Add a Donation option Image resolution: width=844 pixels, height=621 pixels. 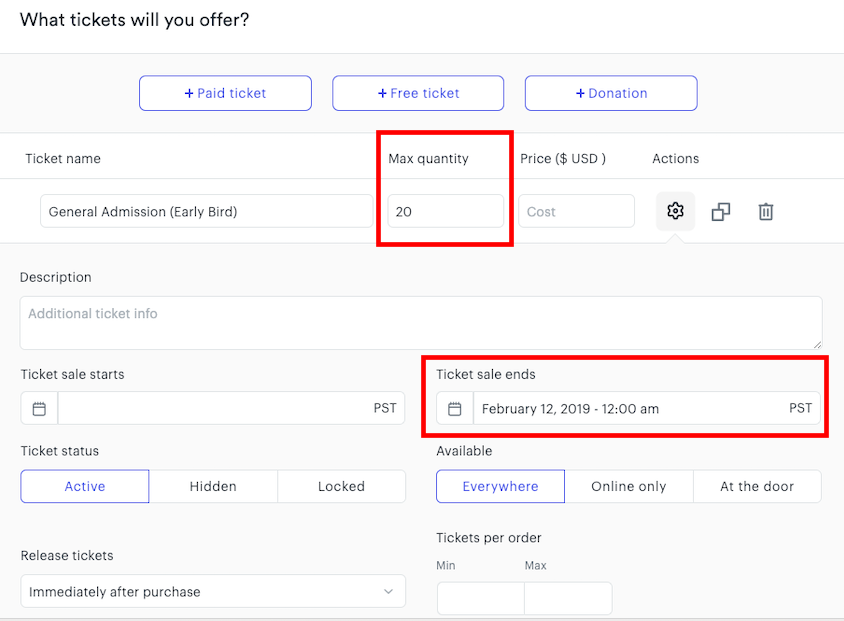click(610, 92)
